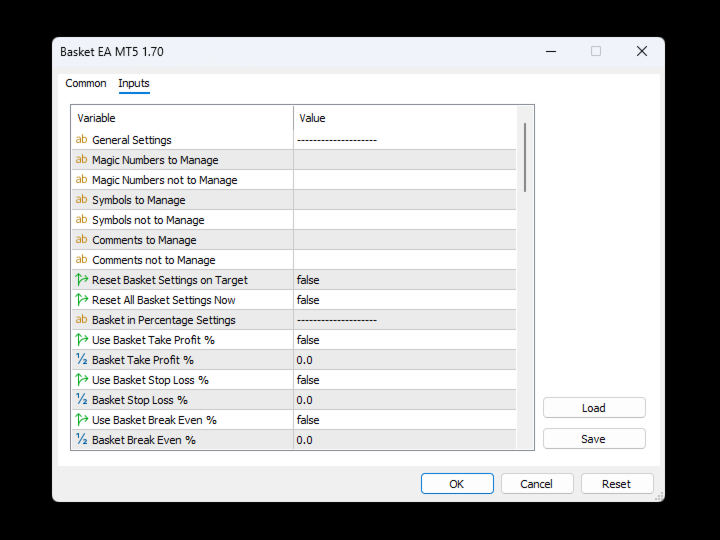This screenshot has width=720, height=540.
Task: Select the 'Reset Basket Settings on Target' label
Action: (x=170, y=280)
